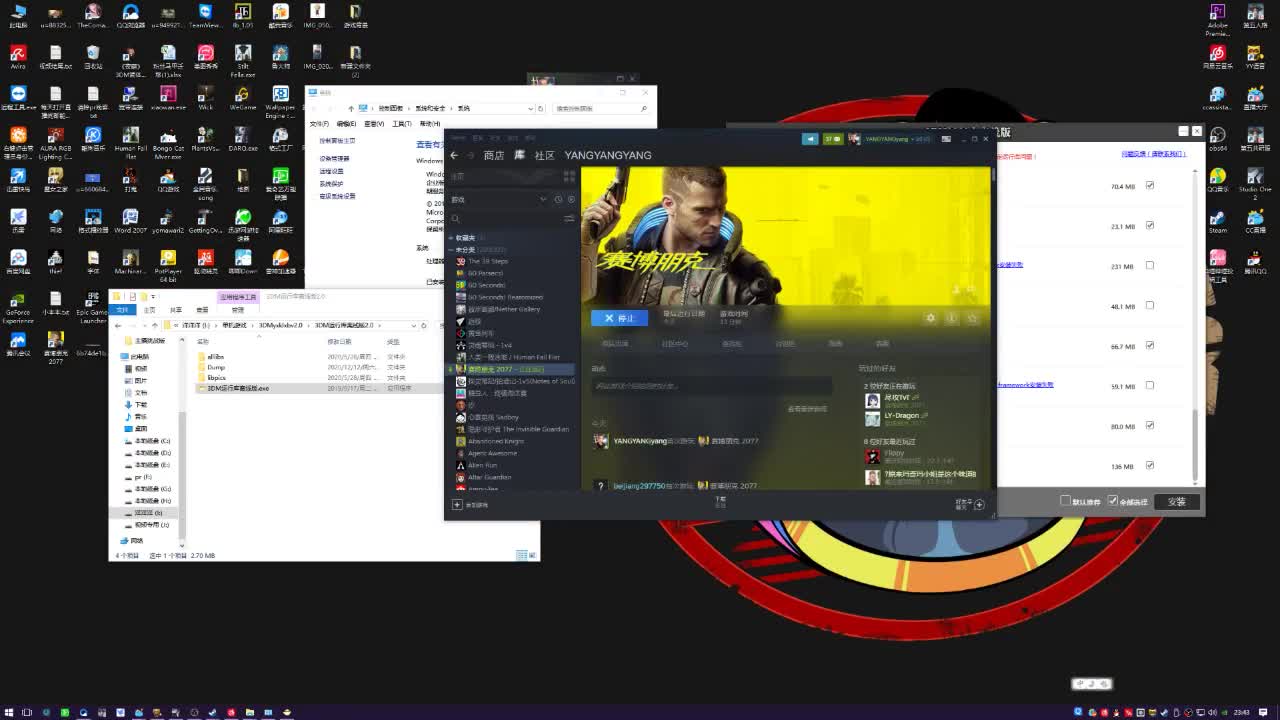The height and width of the screenshot is (720, 1280).
Task: Click the System window search box
Action: 598,108
